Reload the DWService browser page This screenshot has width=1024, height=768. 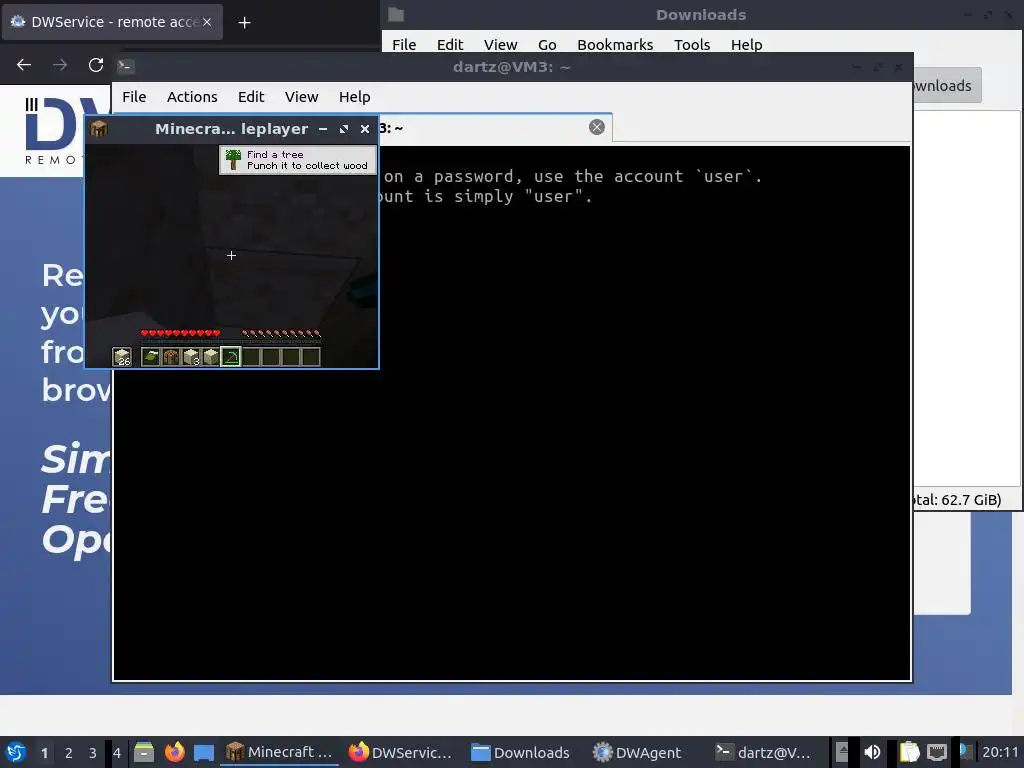[x=96, y=65]
